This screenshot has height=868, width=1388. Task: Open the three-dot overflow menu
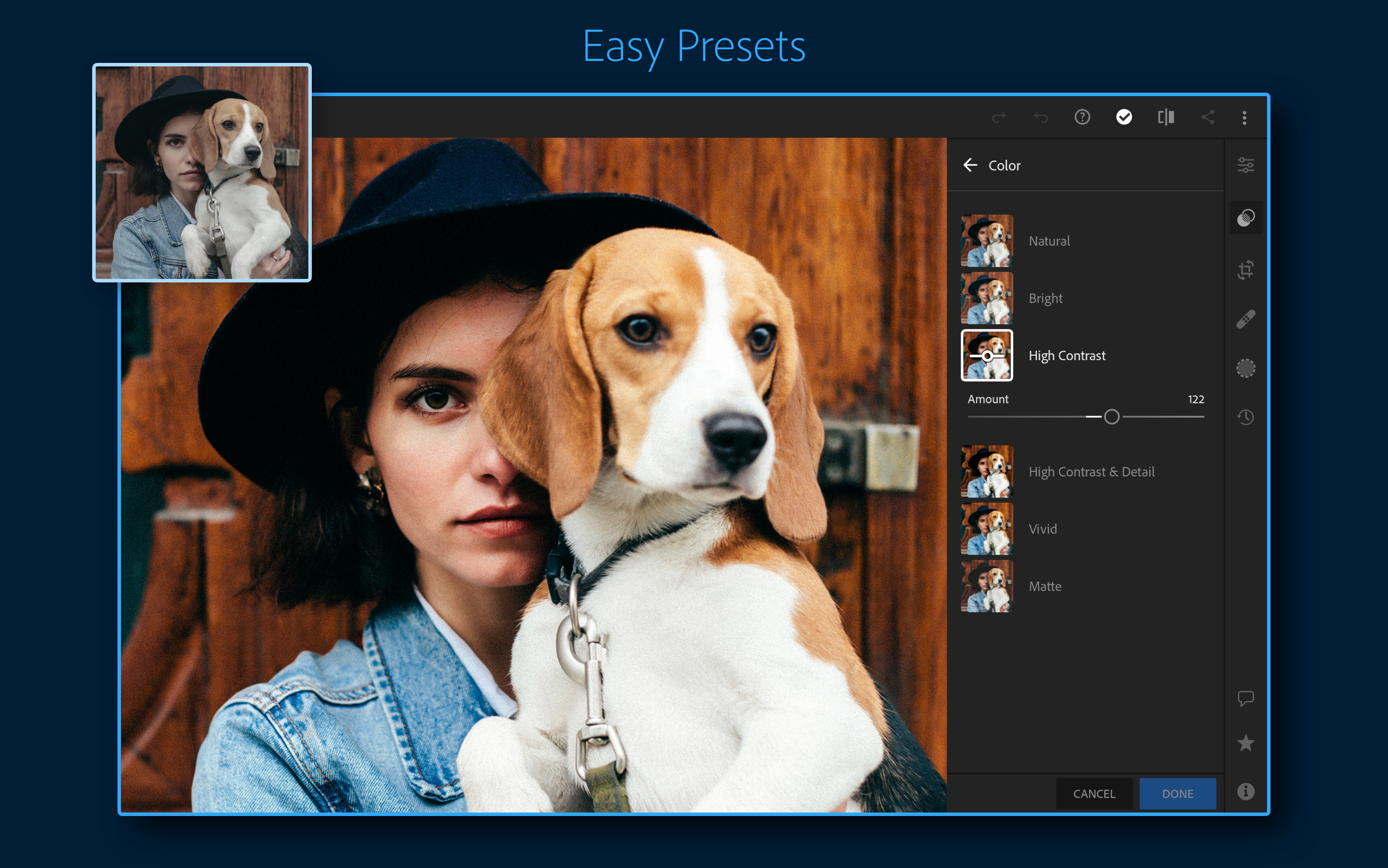click(1244, 118)
